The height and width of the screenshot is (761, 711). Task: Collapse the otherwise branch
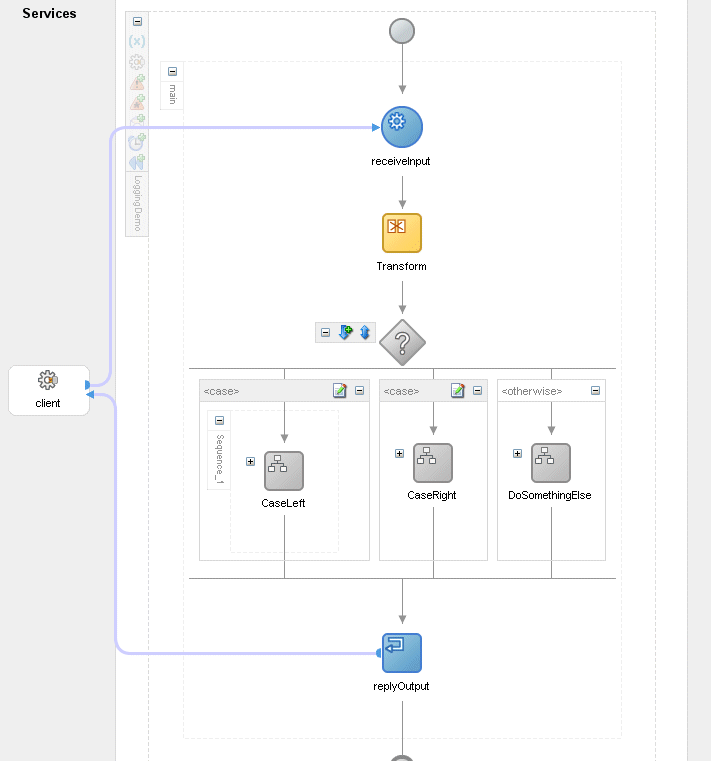click(595, 391)
